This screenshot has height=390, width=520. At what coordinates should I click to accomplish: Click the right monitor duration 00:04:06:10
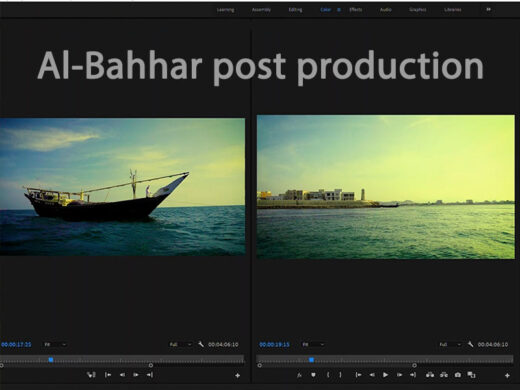(x=493, y=344)
